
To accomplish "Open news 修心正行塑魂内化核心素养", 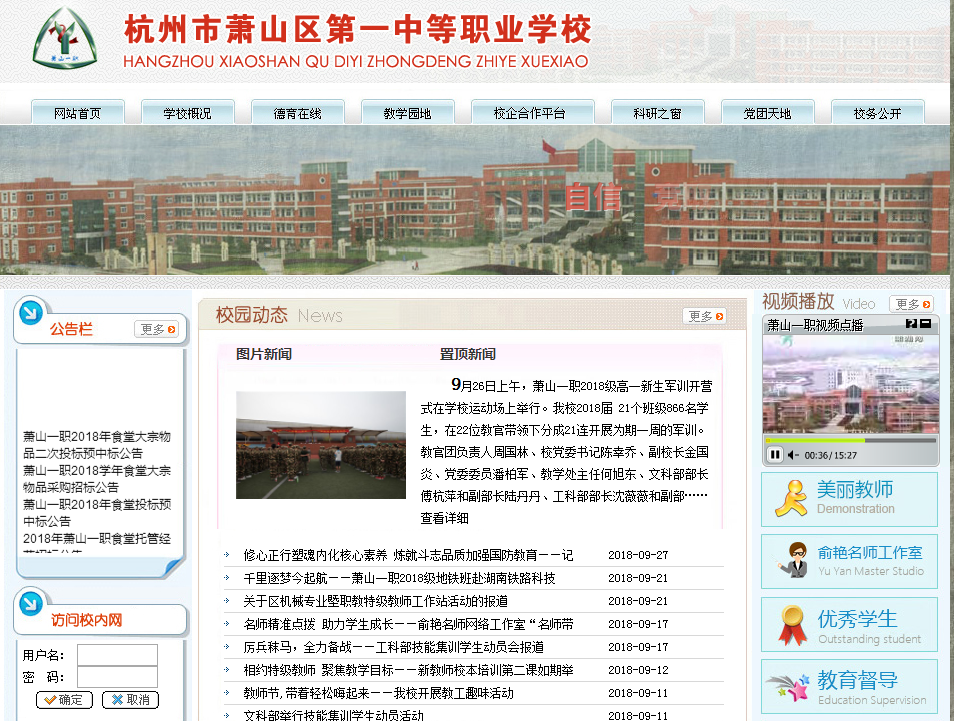I will pos(408,555).
